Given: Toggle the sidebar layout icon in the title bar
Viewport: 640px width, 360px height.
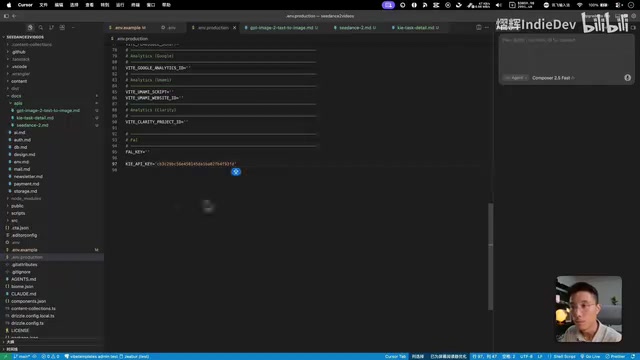Looking at the screenshot, I should (x=6, y=16).
